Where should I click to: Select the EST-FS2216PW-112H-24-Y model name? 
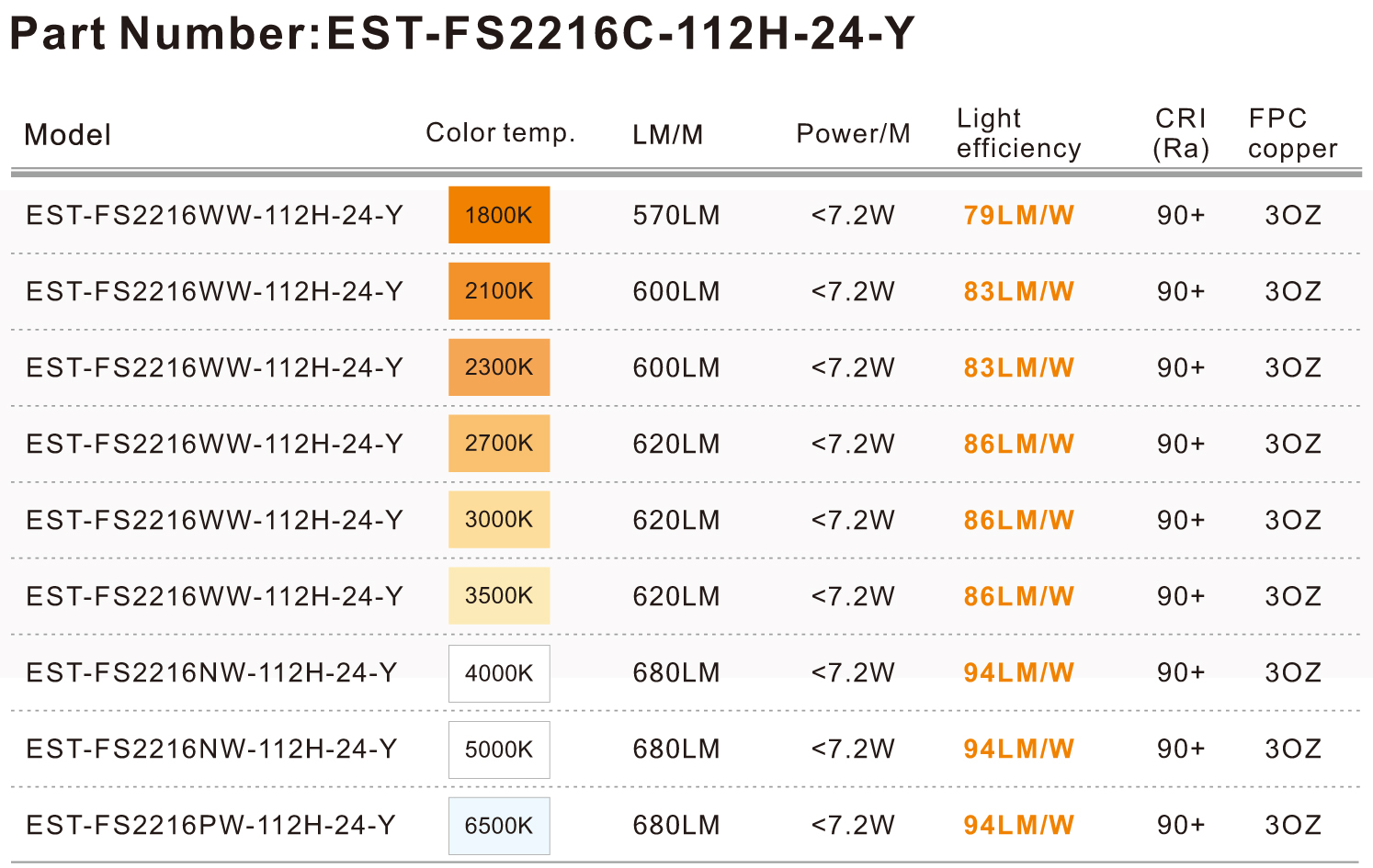pyautogui.click(x=210, y=825)
